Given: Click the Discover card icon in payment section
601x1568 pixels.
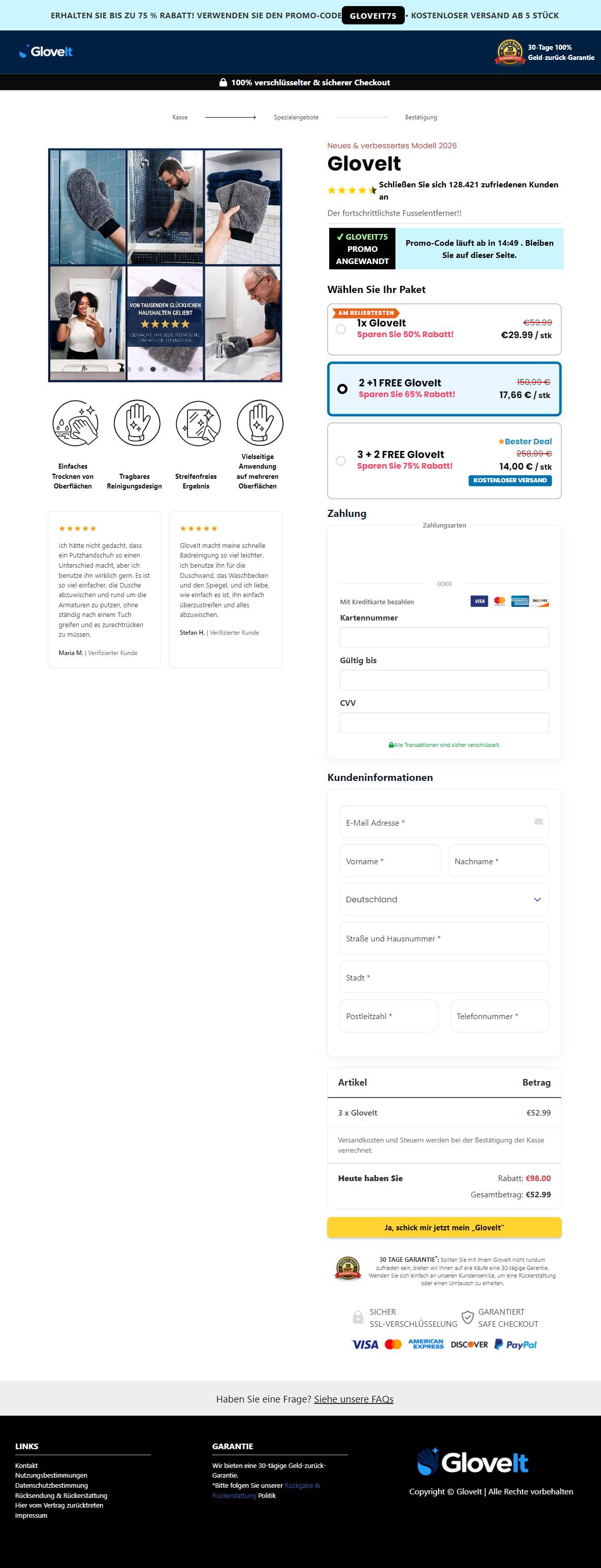Looking at the screenshot, I should point(540,601).
